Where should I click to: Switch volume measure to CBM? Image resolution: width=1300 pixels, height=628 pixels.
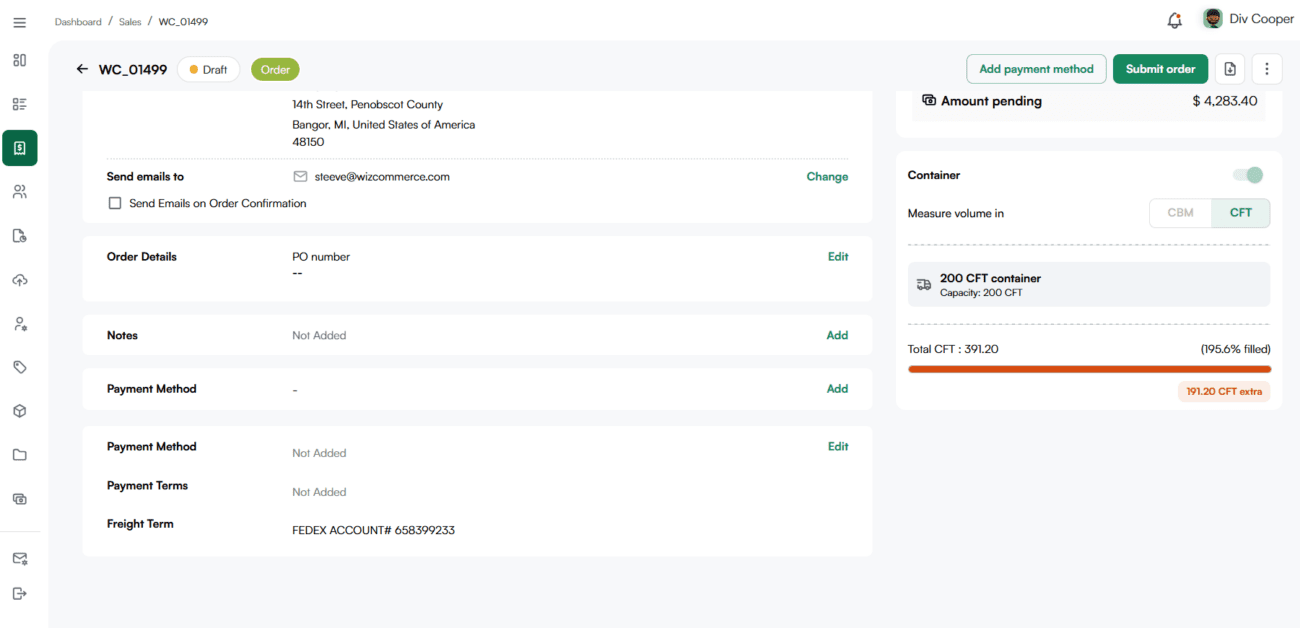[x=1180, y=213]
